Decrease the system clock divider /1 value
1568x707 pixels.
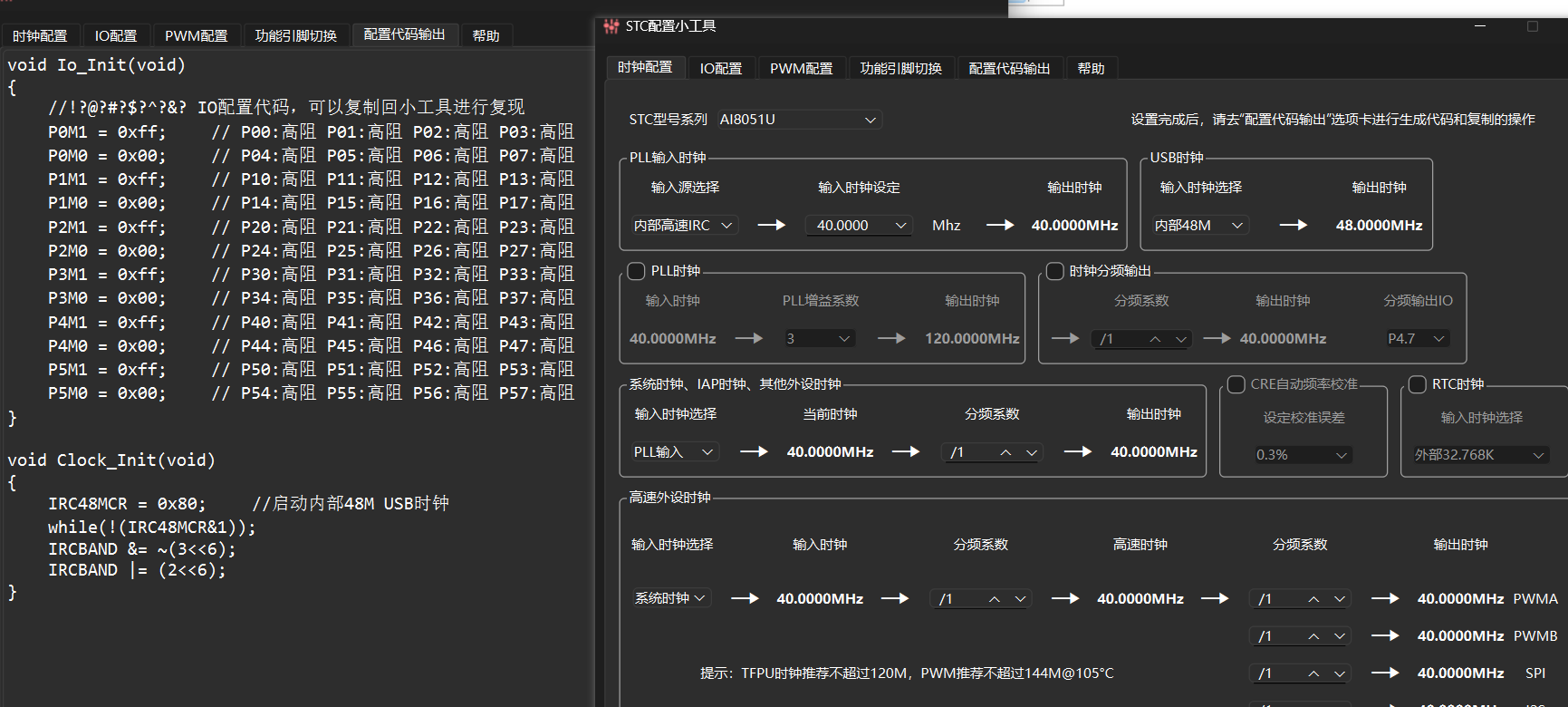tap(1031, 452)
